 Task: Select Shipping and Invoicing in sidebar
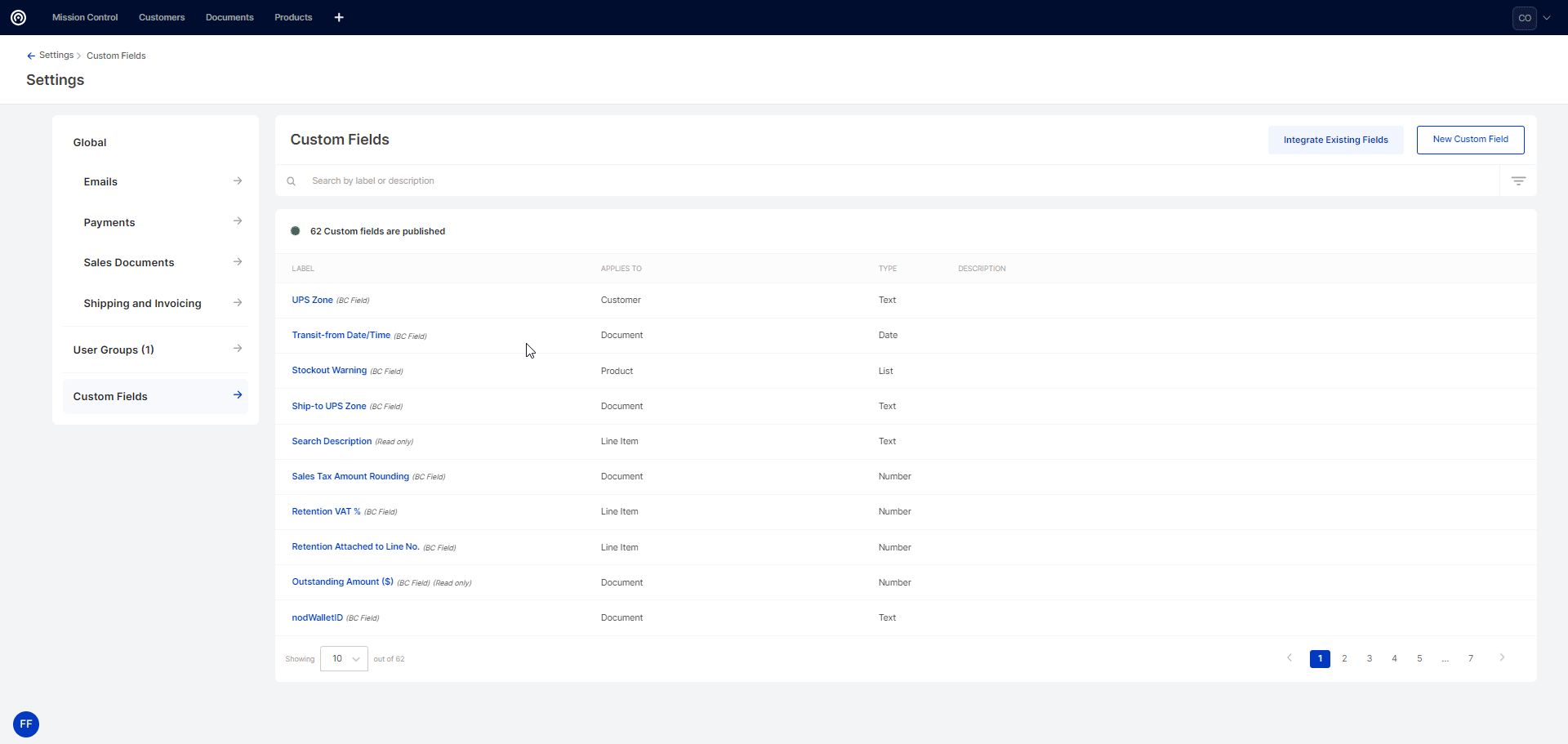coord(142,303)
